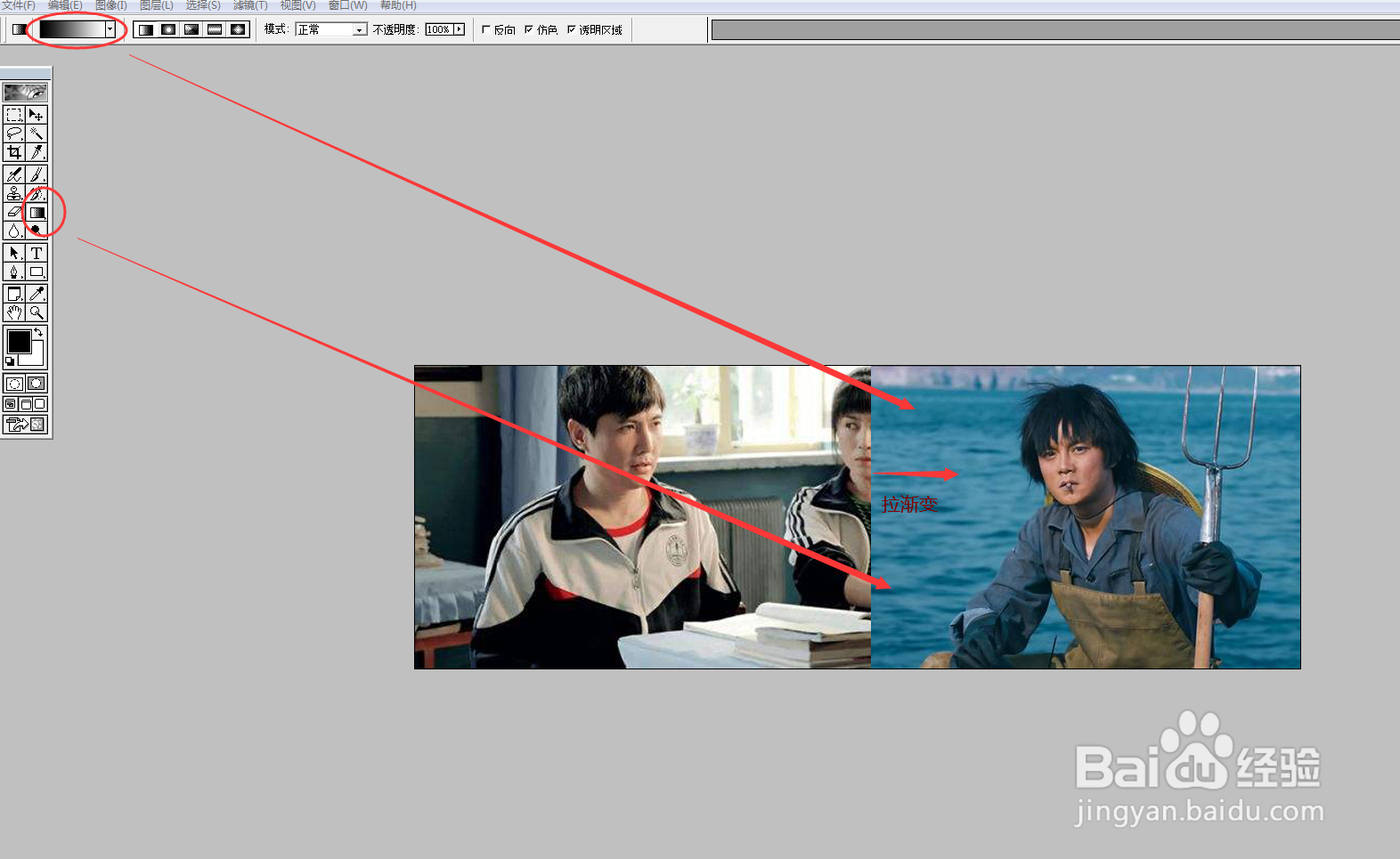
Task: Open the 编辑(E) menu
Action: pos(65,5)
